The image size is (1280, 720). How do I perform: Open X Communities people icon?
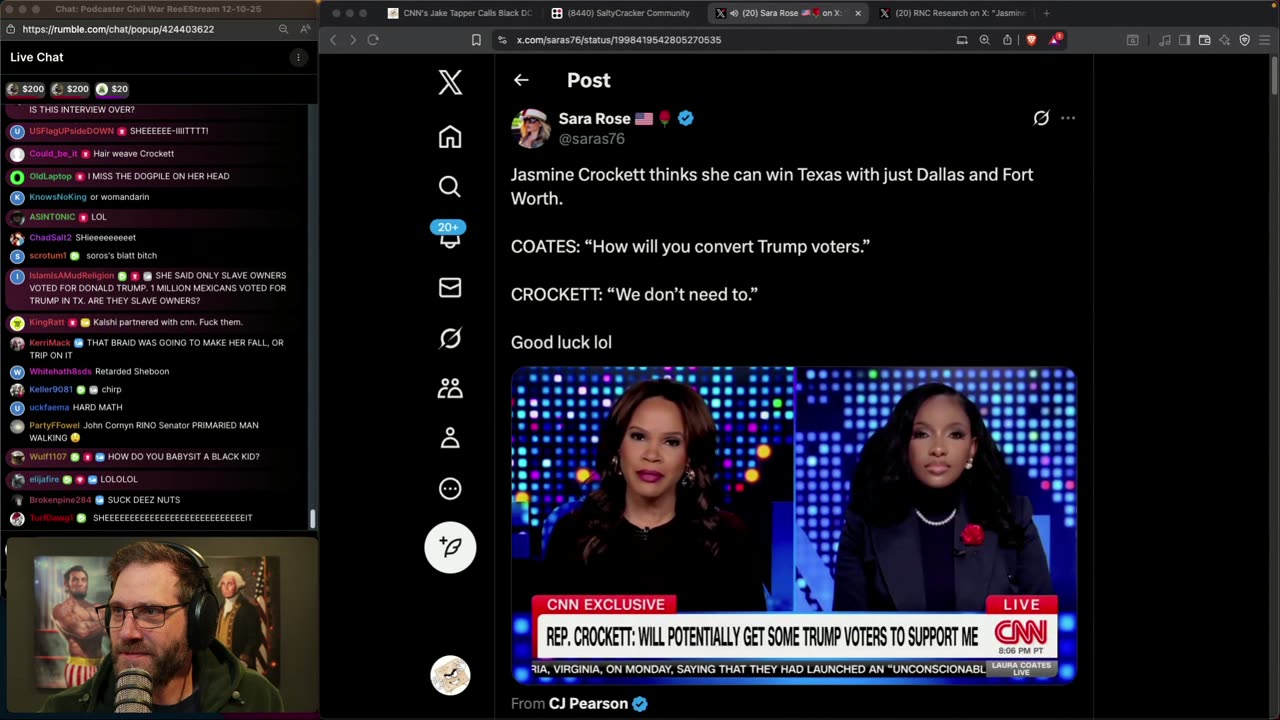[450, 388]
